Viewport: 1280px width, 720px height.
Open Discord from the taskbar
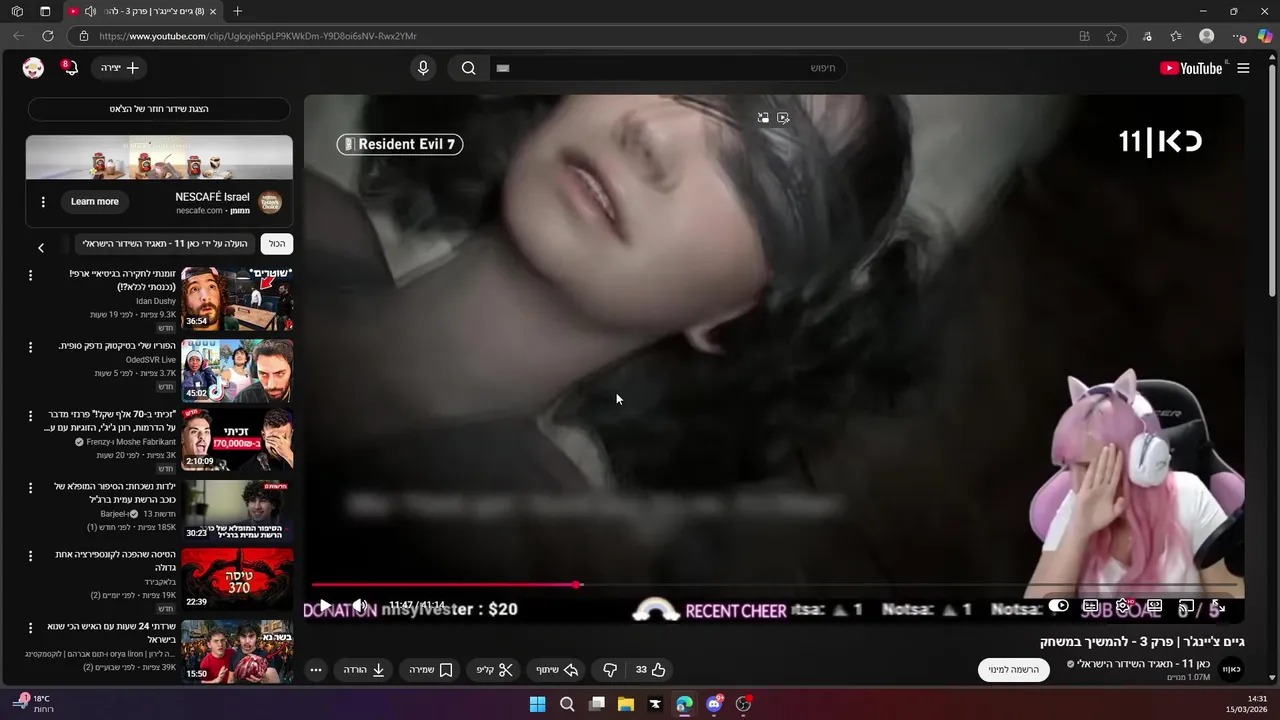pyautogui.click(x=714, y=704)
